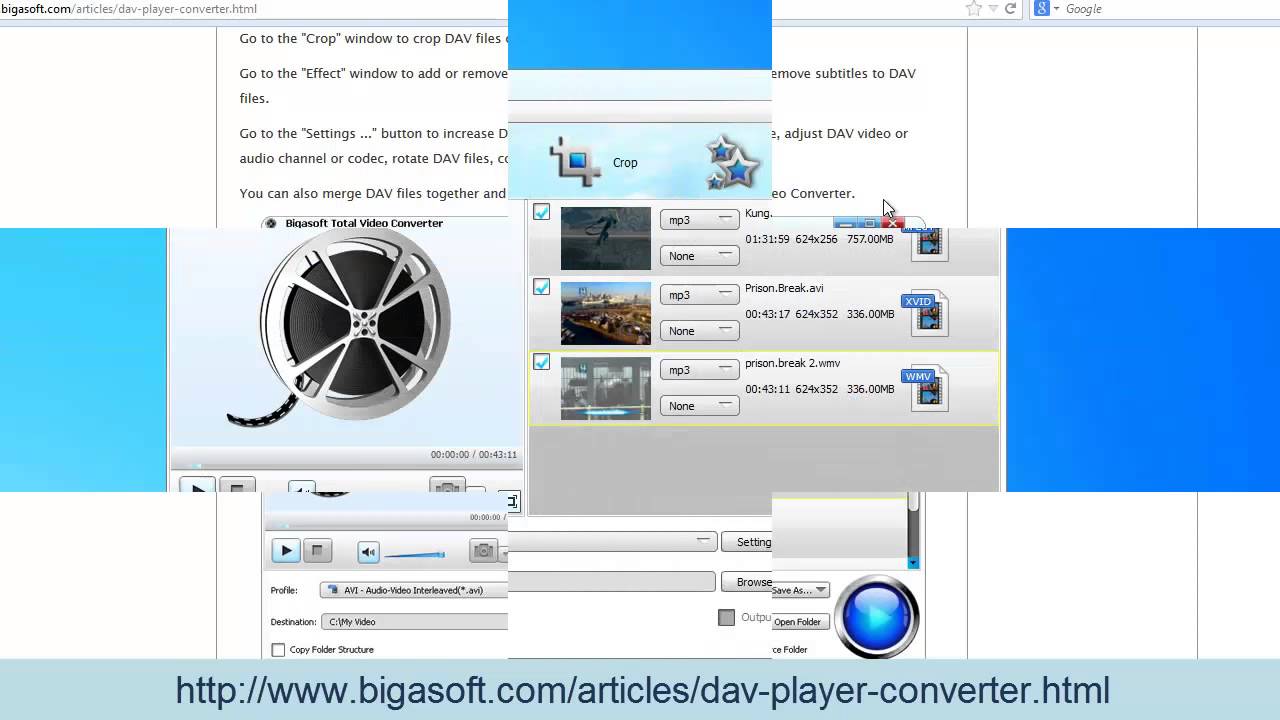Open the Google search engine icon menu
The width and height of the screenshot is (1280, 720).
pyautogui.click(x=1046, y=8)
